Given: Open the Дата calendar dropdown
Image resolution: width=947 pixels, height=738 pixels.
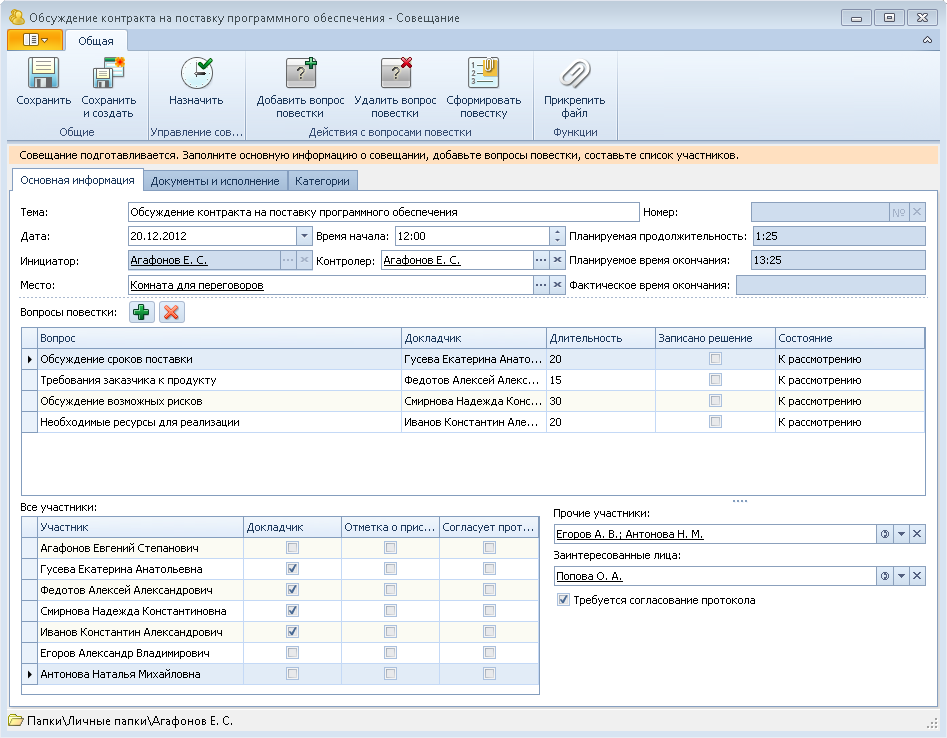Looking at the screenshot, I should click(x=304, y=236).
